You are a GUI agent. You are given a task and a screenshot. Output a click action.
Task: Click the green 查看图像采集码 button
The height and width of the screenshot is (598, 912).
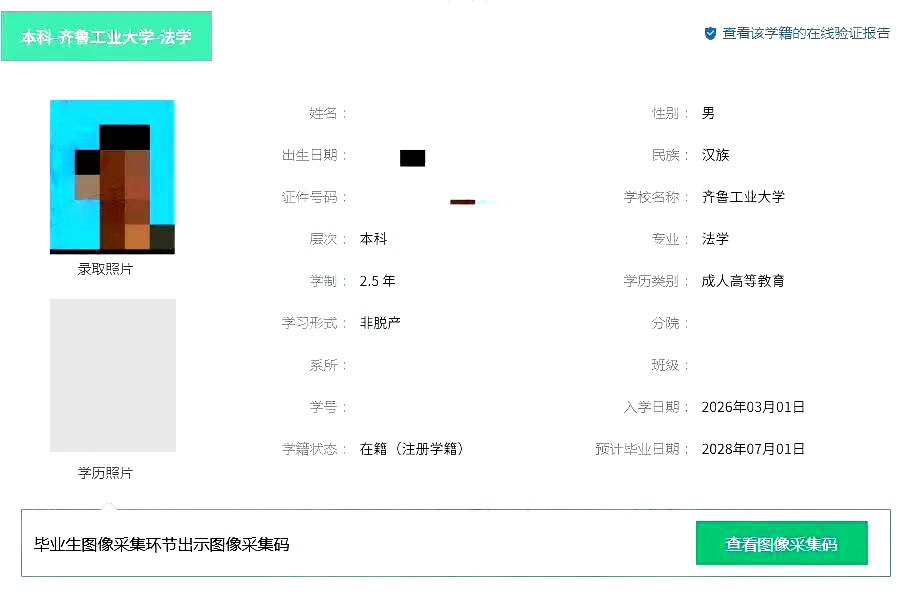click(x=782, y=544)
